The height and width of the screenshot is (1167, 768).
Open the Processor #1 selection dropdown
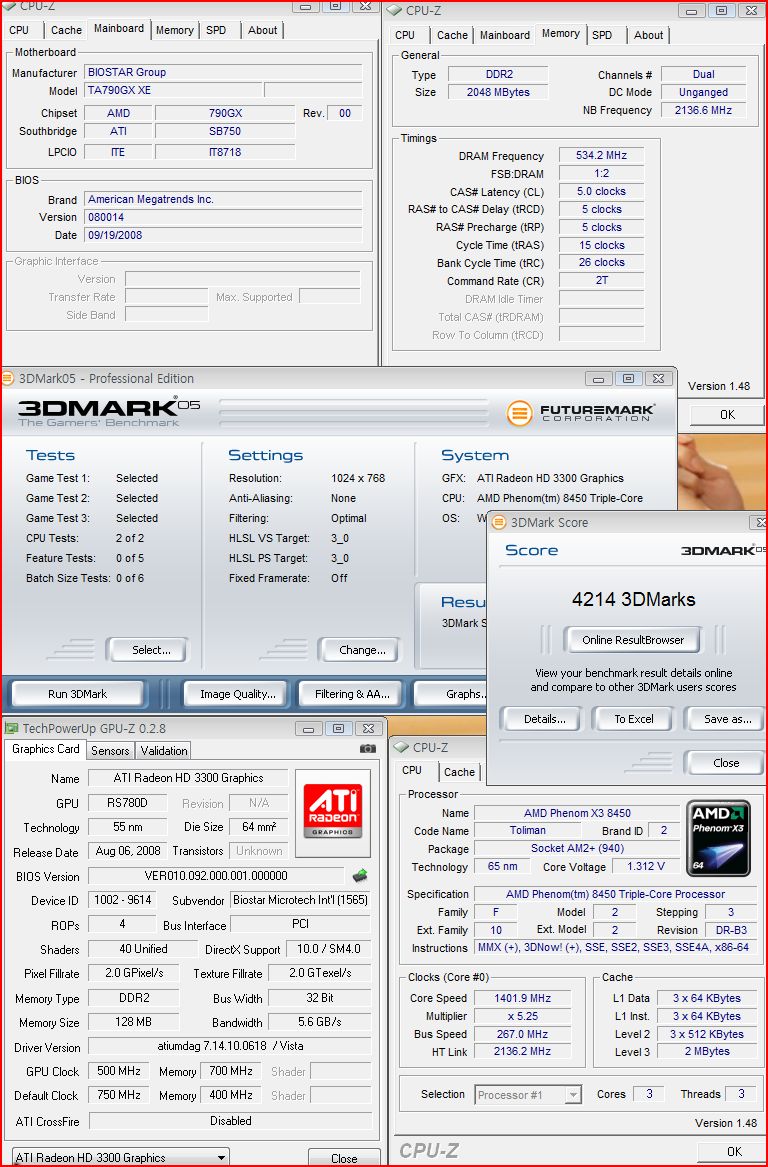tap(572, 1094)
